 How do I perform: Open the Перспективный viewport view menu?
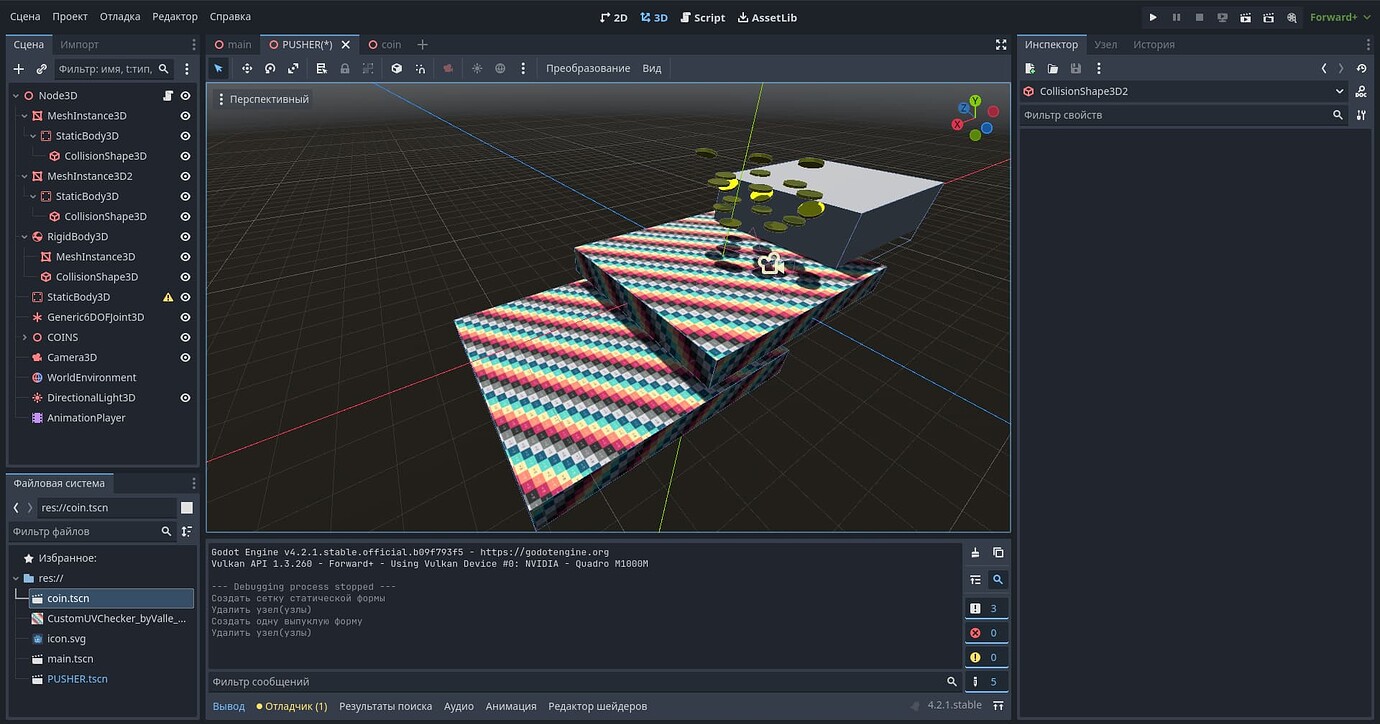(264, 99)
